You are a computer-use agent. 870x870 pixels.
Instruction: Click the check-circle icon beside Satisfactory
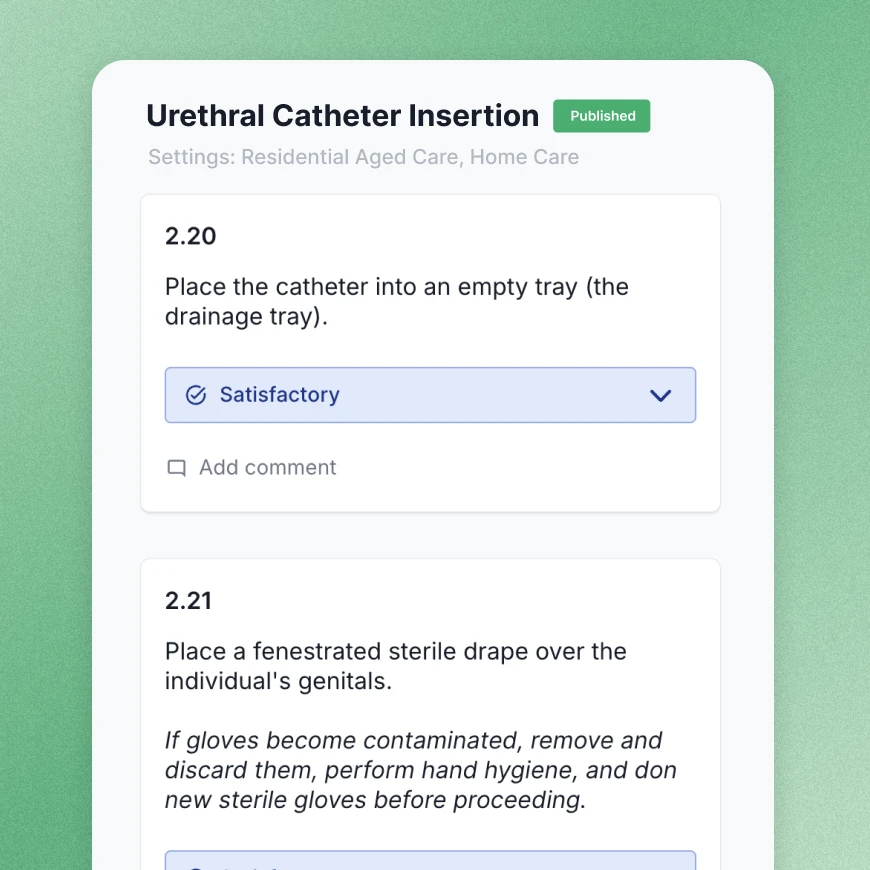[196, 395]
